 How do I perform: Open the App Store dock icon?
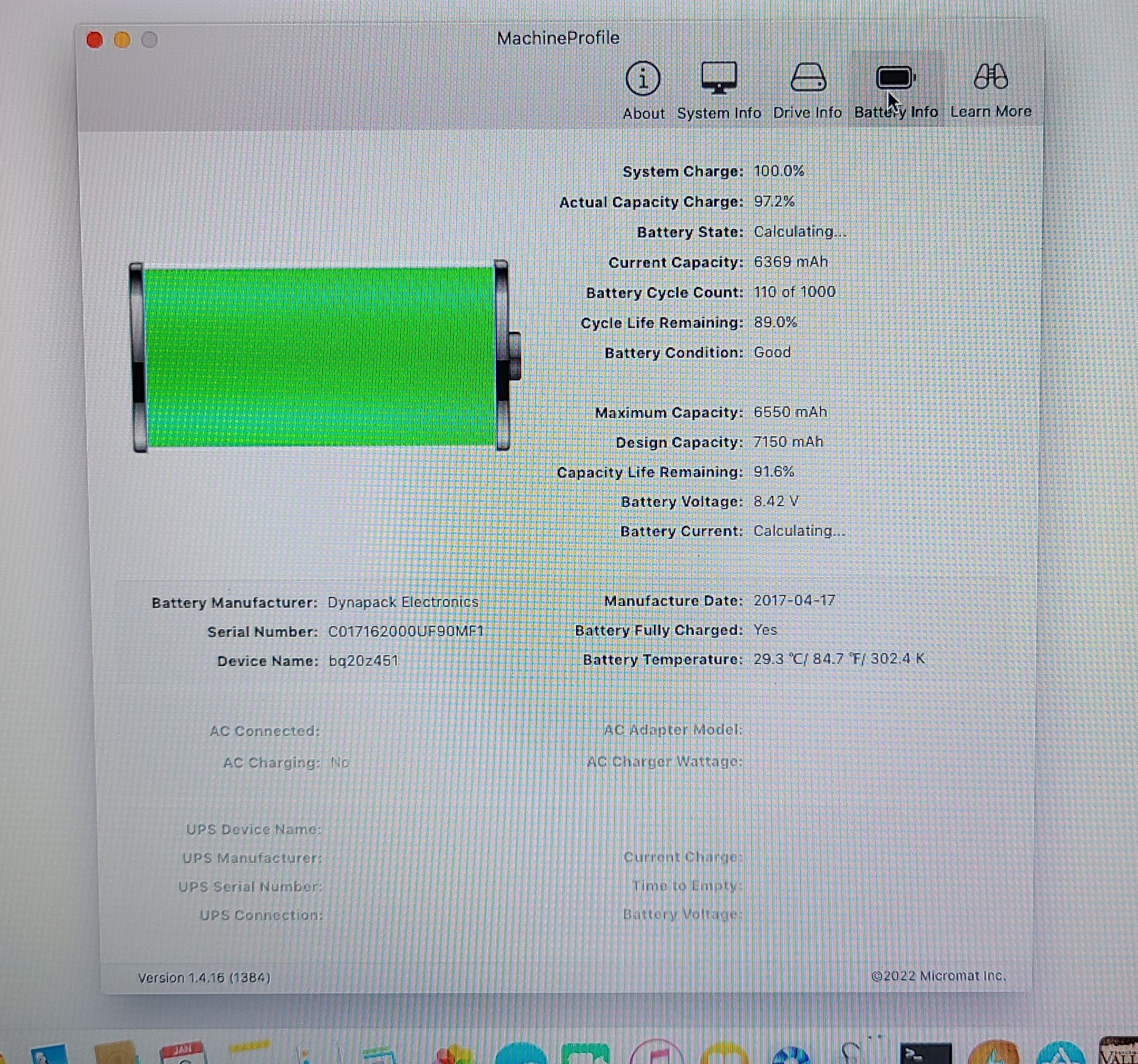pos(1060,1055)
